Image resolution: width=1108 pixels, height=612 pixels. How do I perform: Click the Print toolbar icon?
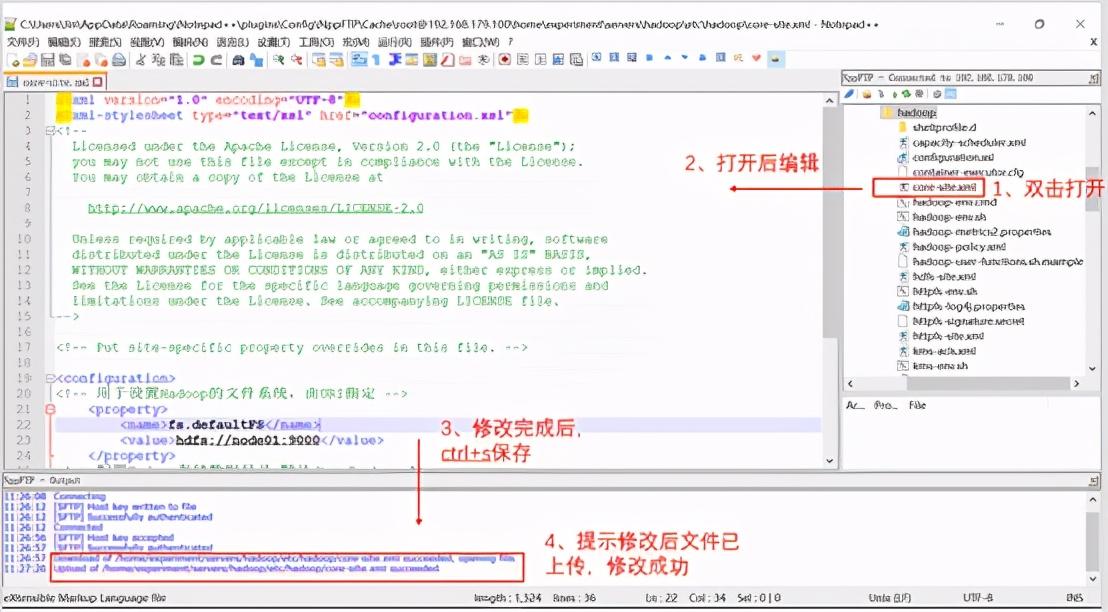coord(115,60)
